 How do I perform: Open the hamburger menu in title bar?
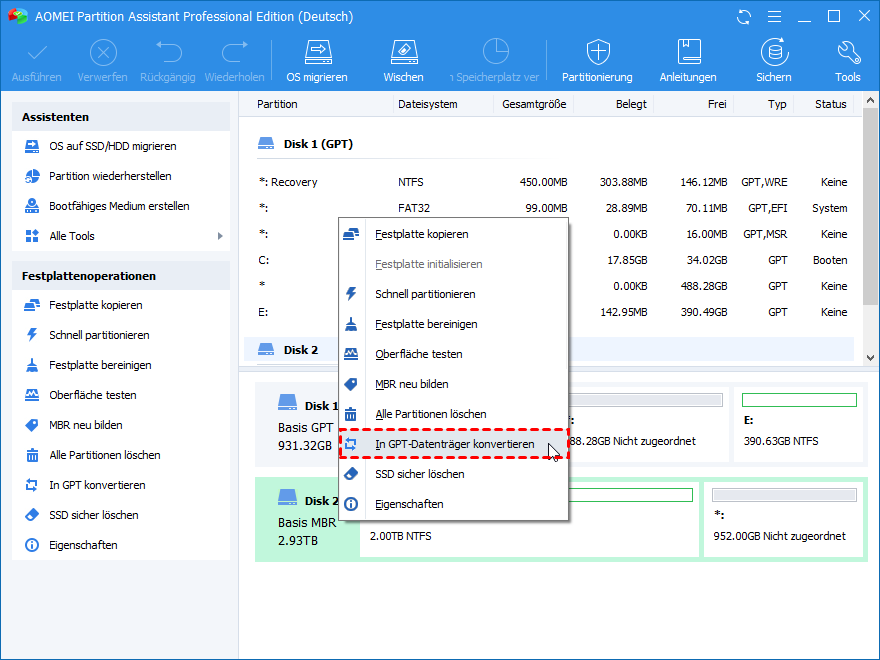774,17
